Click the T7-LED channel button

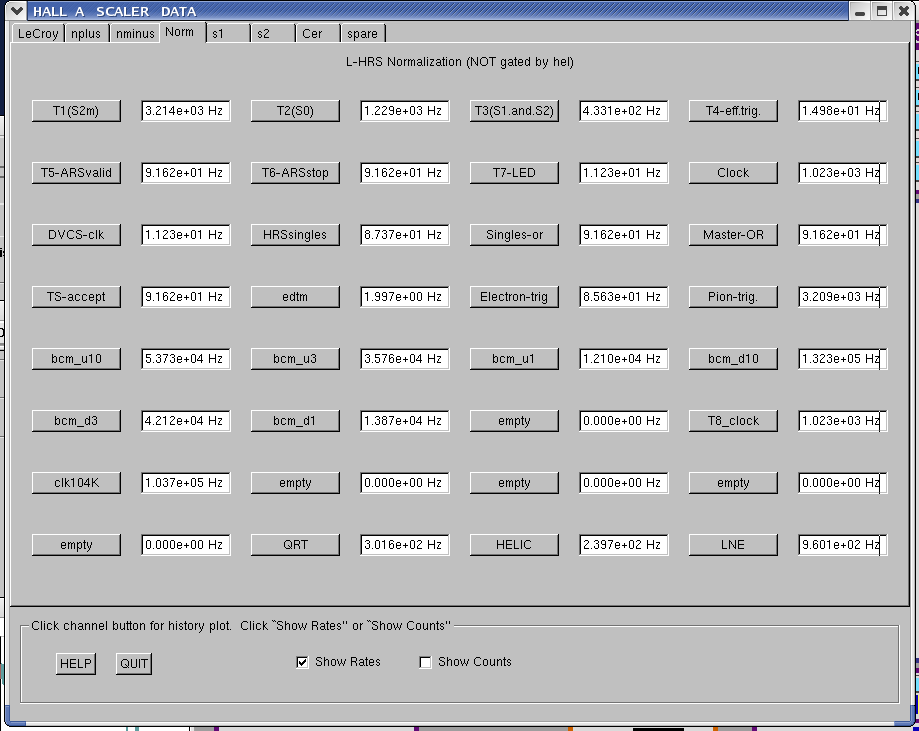514,173
